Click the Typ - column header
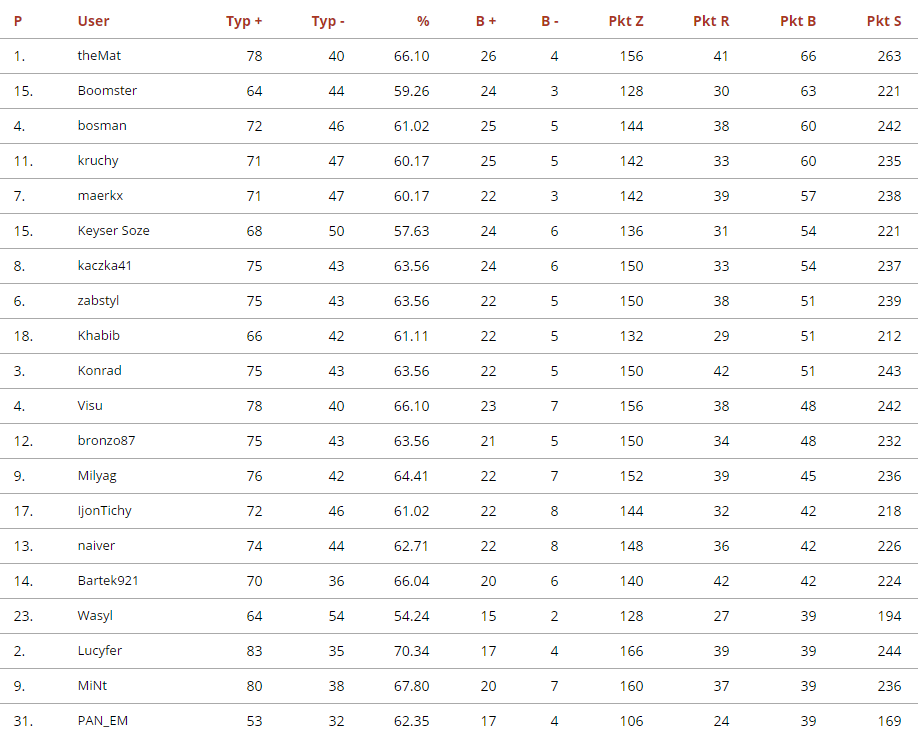 pyautogui.click(x=328, y=21)
